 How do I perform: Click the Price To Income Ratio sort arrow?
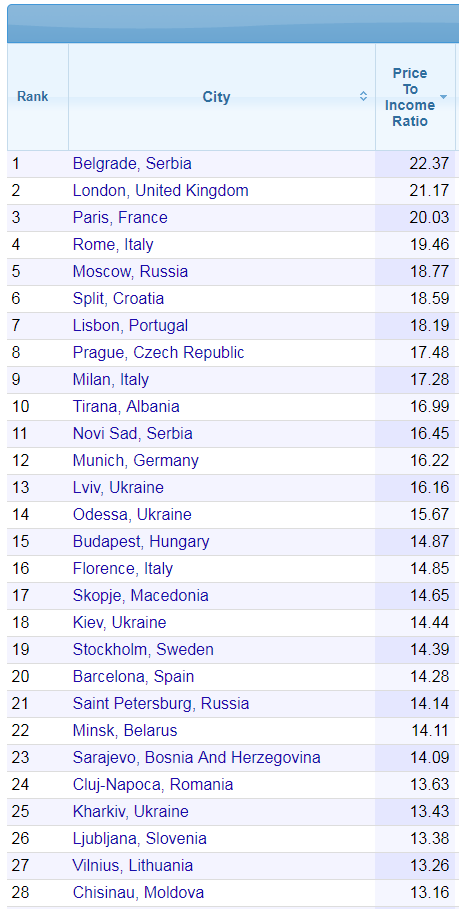[443, 97]
